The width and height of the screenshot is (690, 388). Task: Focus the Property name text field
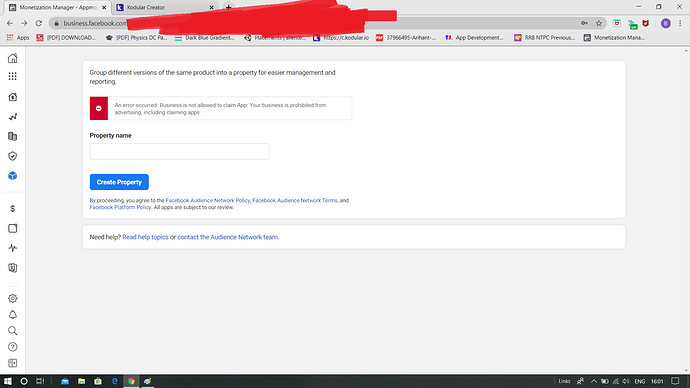pyautogui.click(x=180, y=151)
